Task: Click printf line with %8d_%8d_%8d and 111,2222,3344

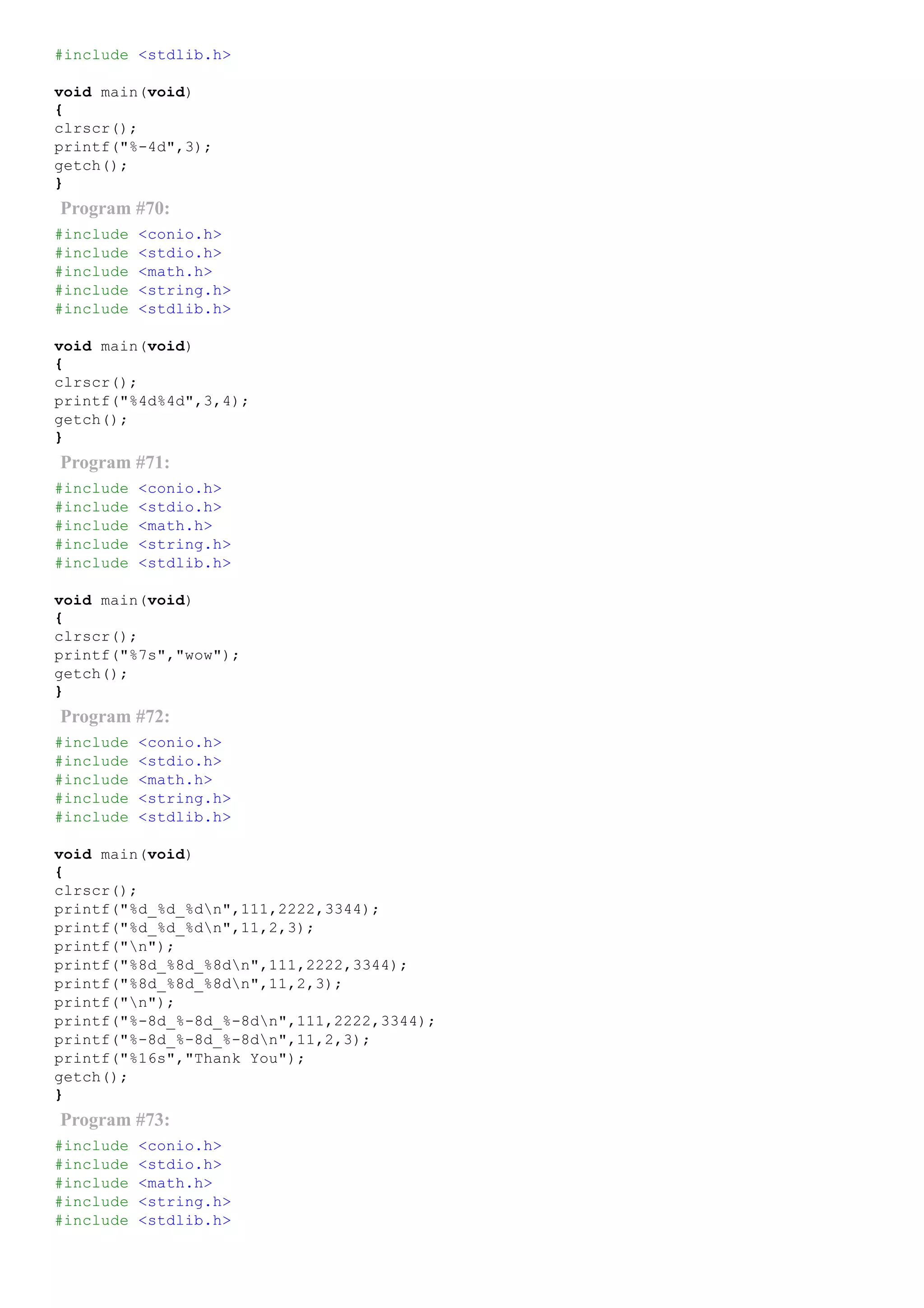Action: point(231,965)
